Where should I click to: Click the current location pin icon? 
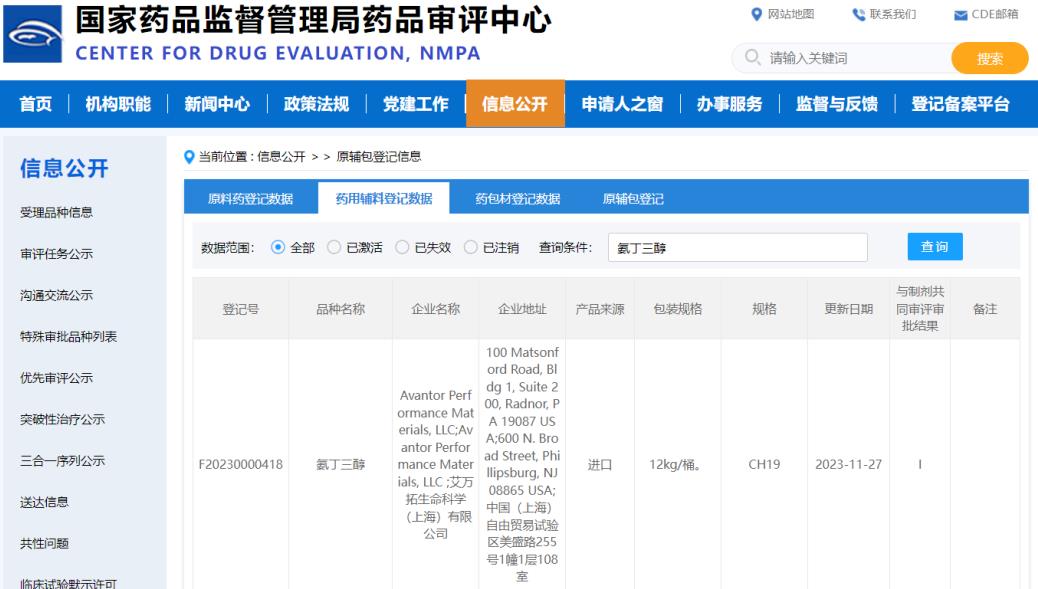pos(189,157)
